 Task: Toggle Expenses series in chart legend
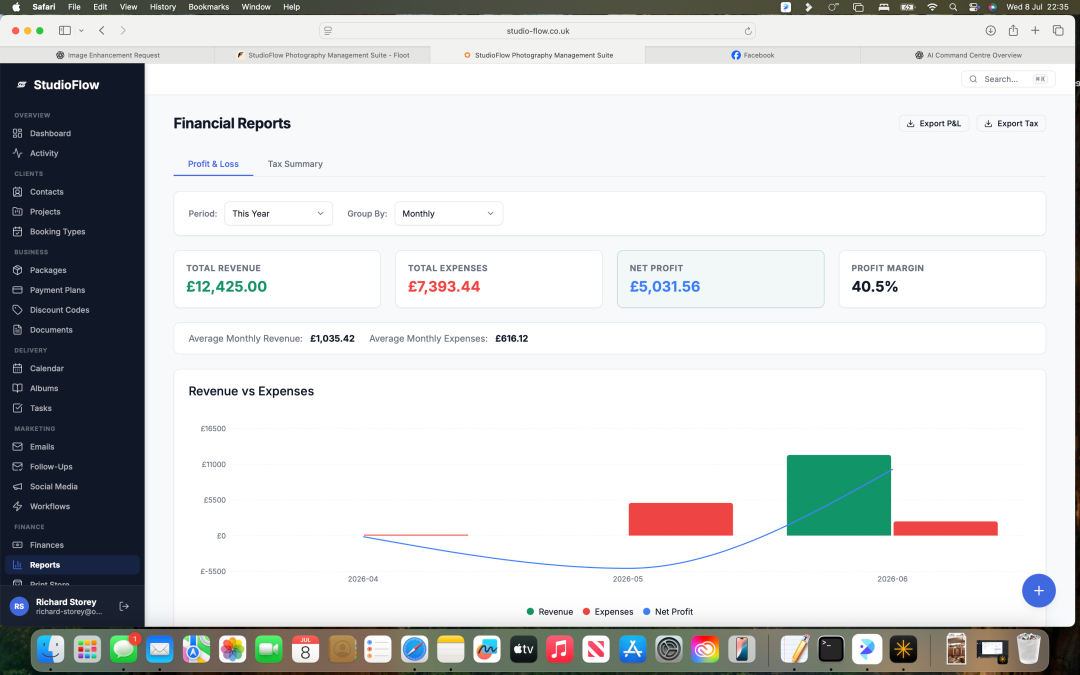pos(608,612)
